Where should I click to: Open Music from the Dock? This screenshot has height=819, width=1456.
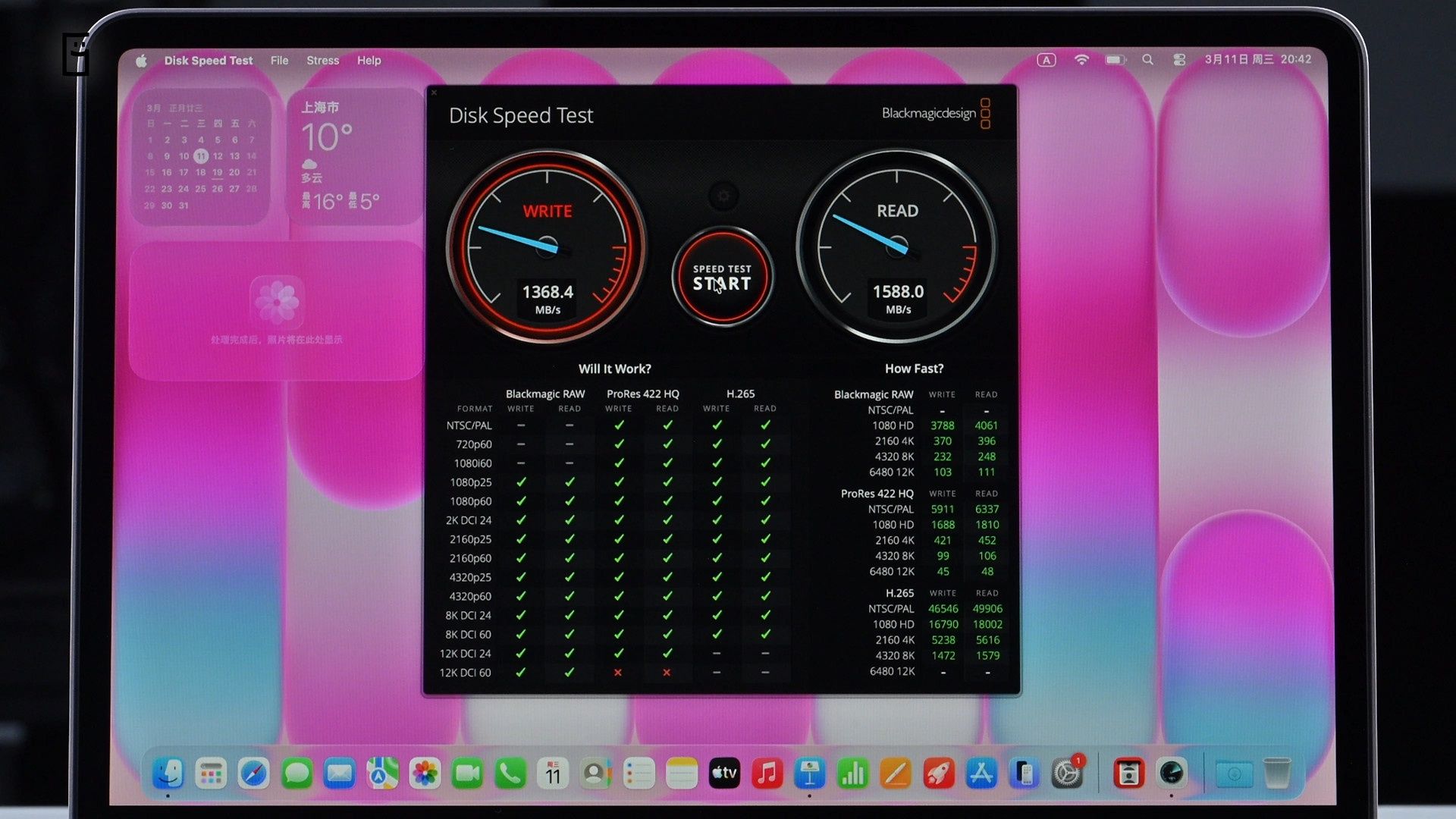tap(767, 773)
